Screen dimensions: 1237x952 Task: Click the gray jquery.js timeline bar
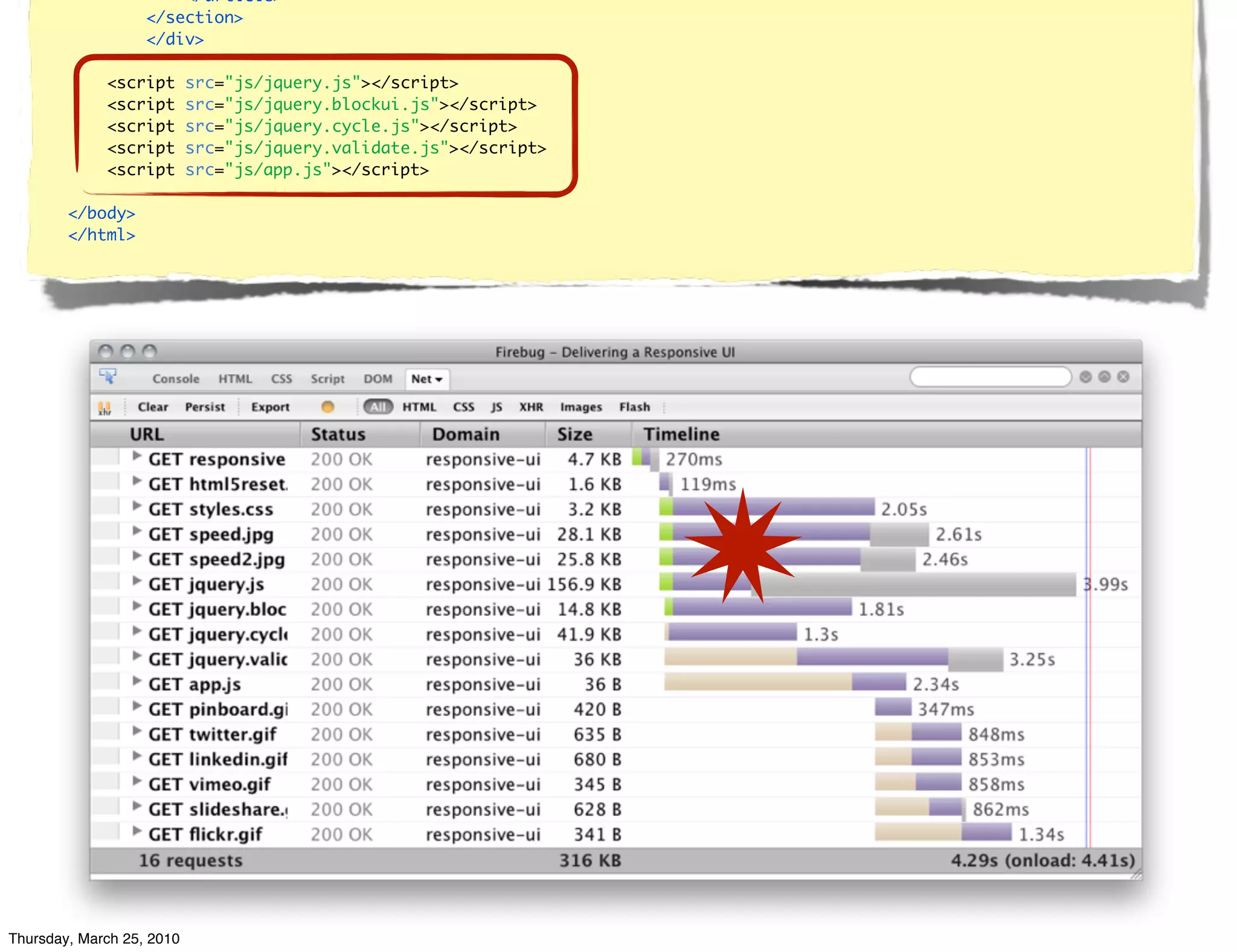click(x=918, y=585)
